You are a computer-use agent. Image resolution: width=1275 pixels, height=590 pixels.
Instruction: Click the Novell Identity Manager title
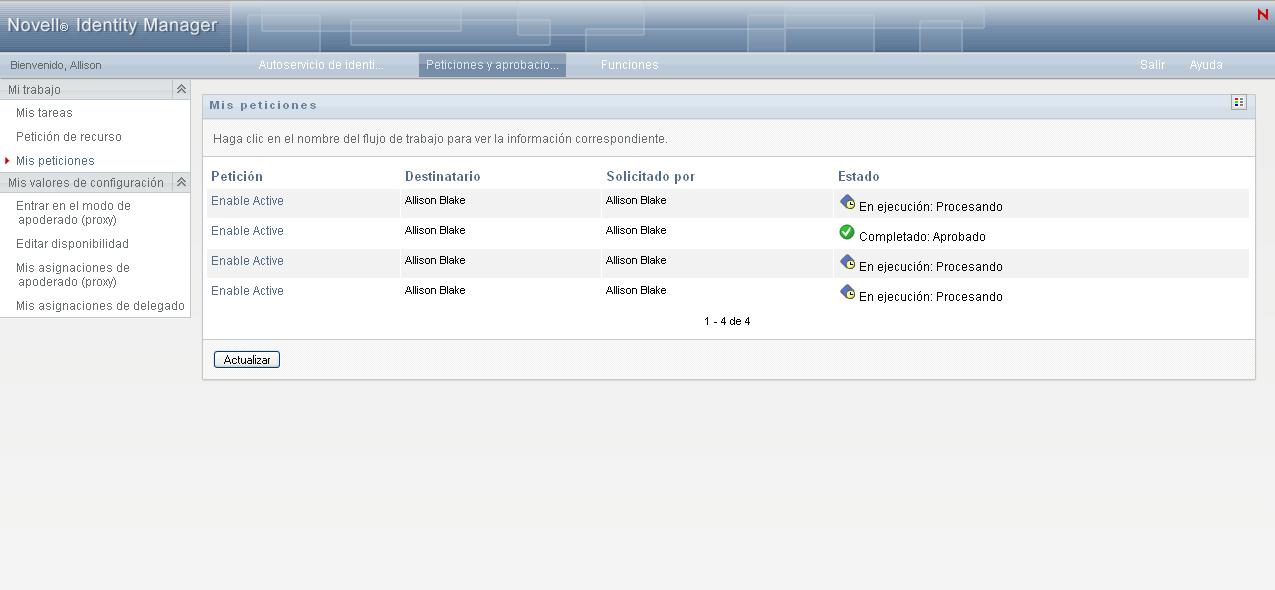point(112,25)
